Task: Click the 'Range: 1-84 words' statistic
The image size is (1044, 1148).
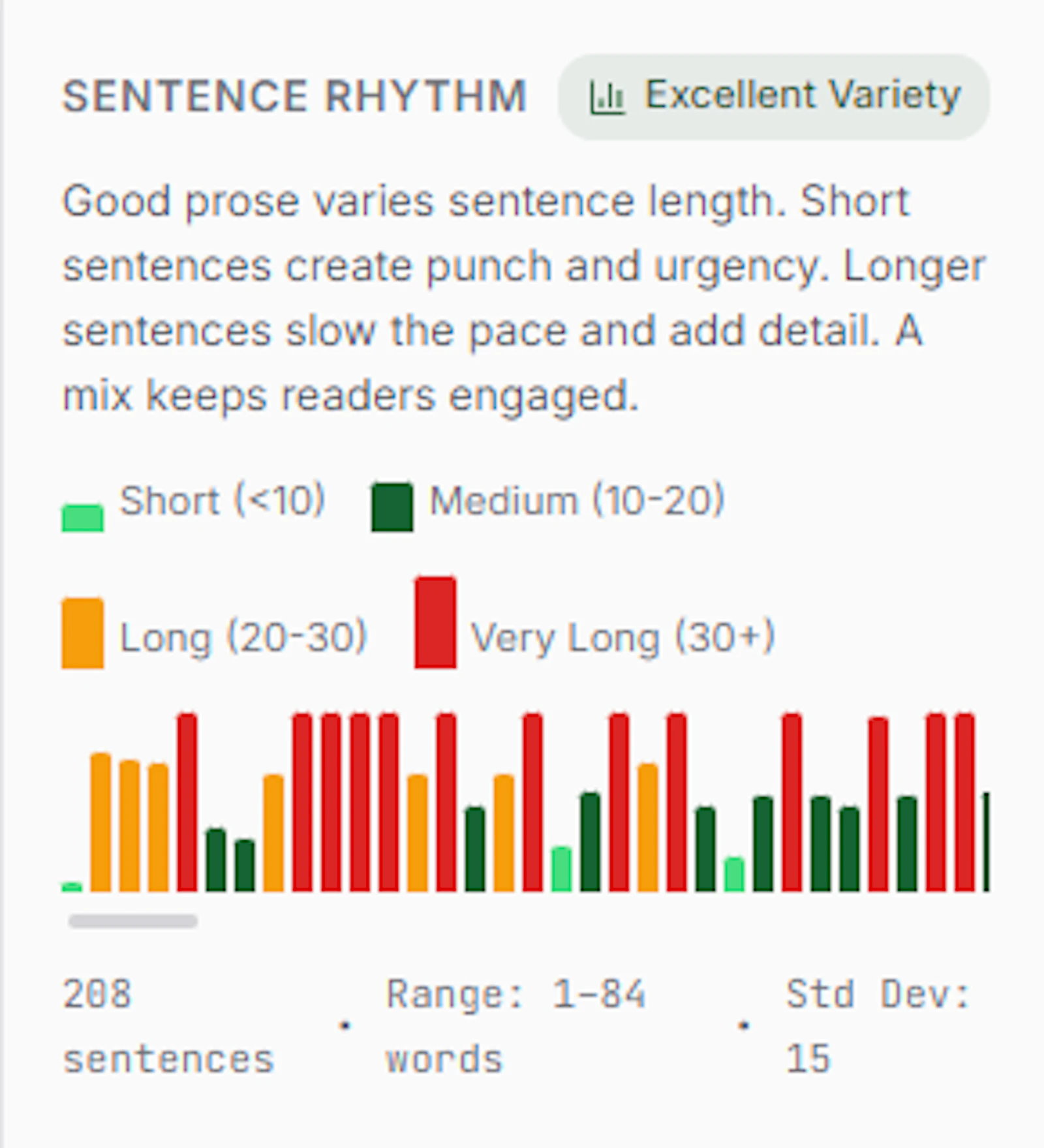Action: tap(515, 1026)
